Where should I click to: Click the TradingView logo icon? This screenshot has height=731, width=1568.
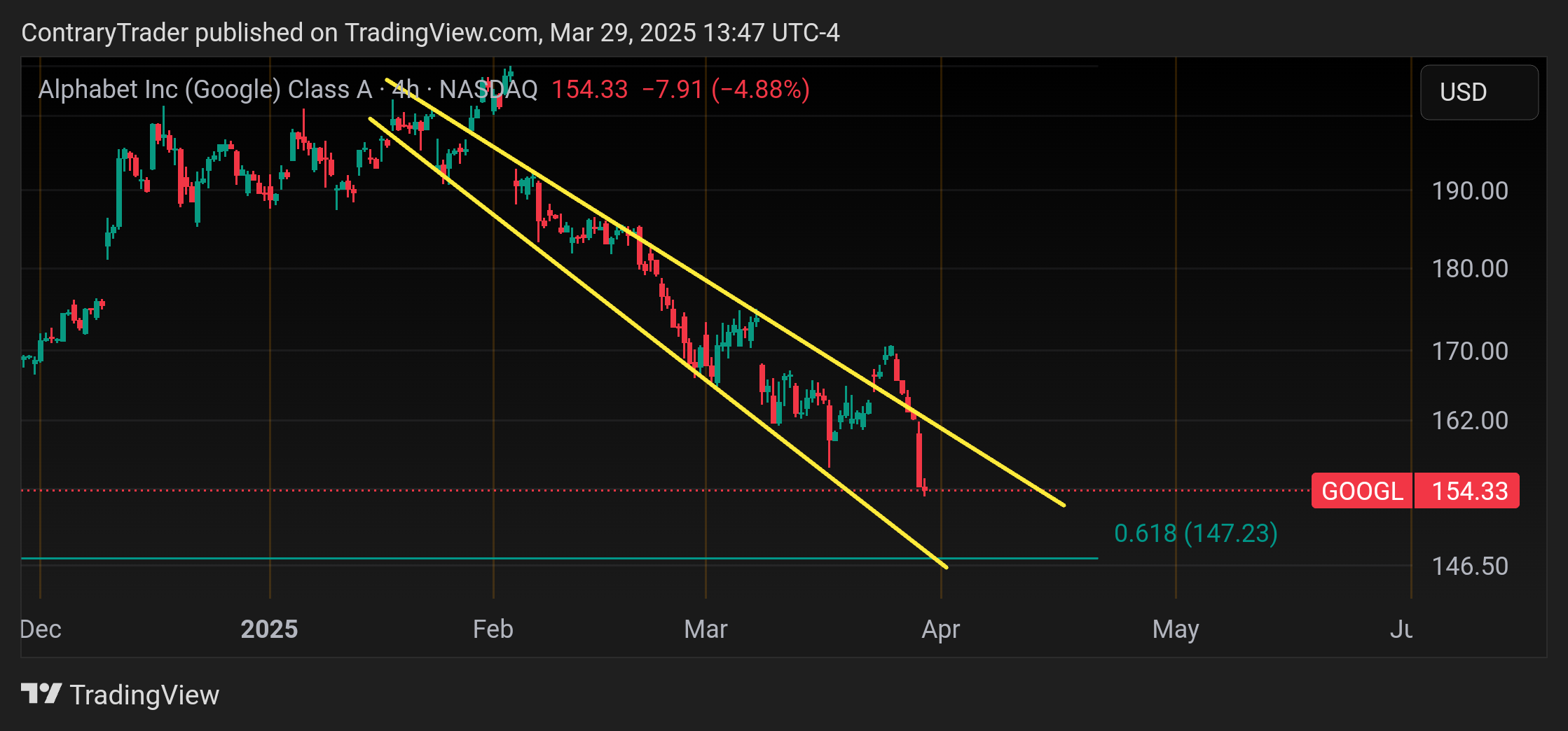[41, 694]
